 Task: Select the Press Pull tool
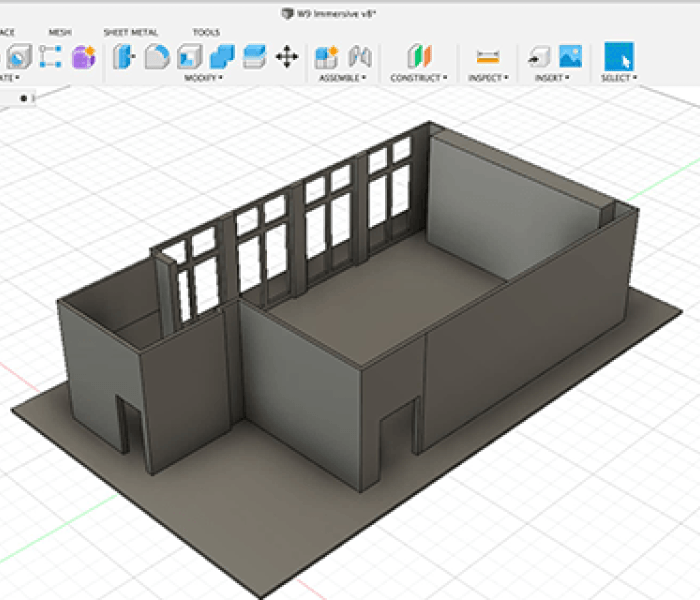tap(124, 56)
